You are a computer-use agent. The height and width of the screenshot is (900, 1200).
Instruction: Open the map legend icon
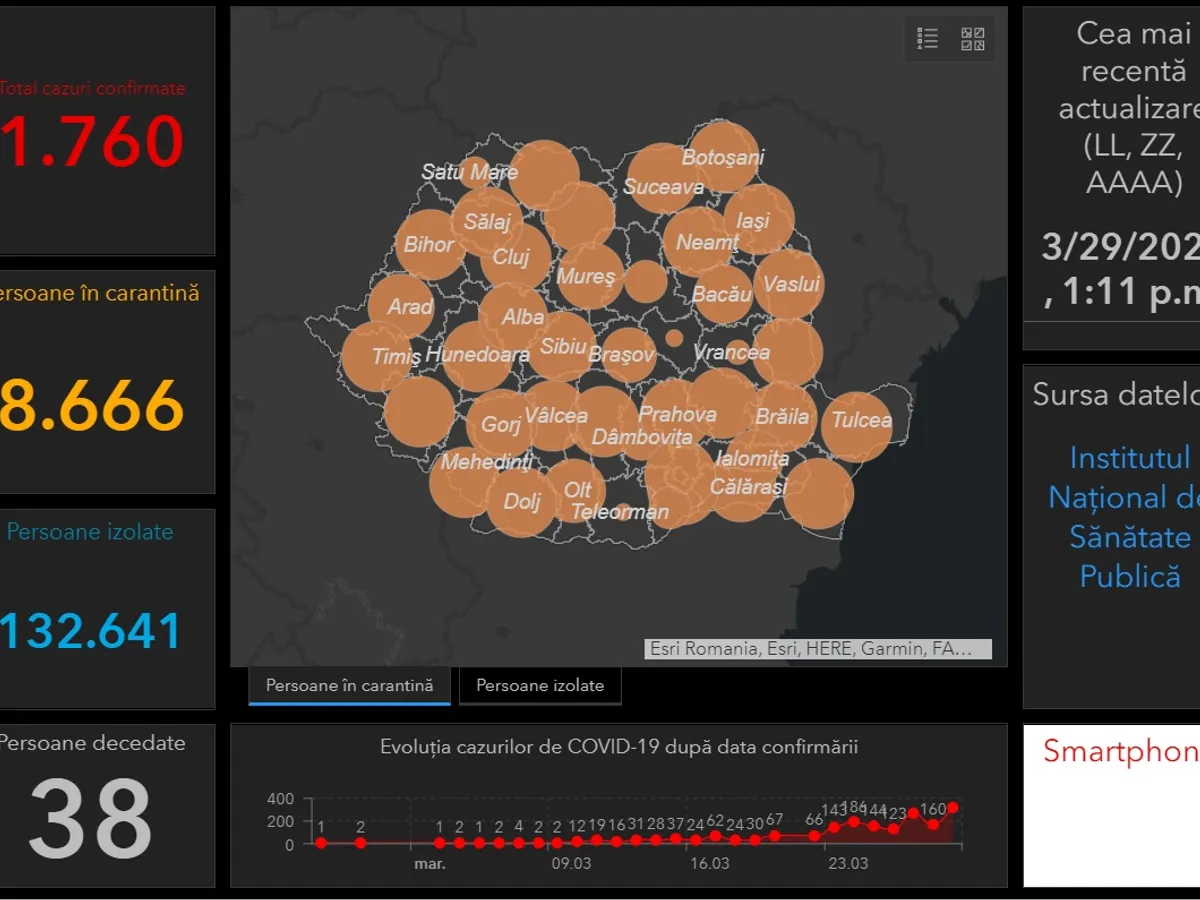click(x=927, y=39)
